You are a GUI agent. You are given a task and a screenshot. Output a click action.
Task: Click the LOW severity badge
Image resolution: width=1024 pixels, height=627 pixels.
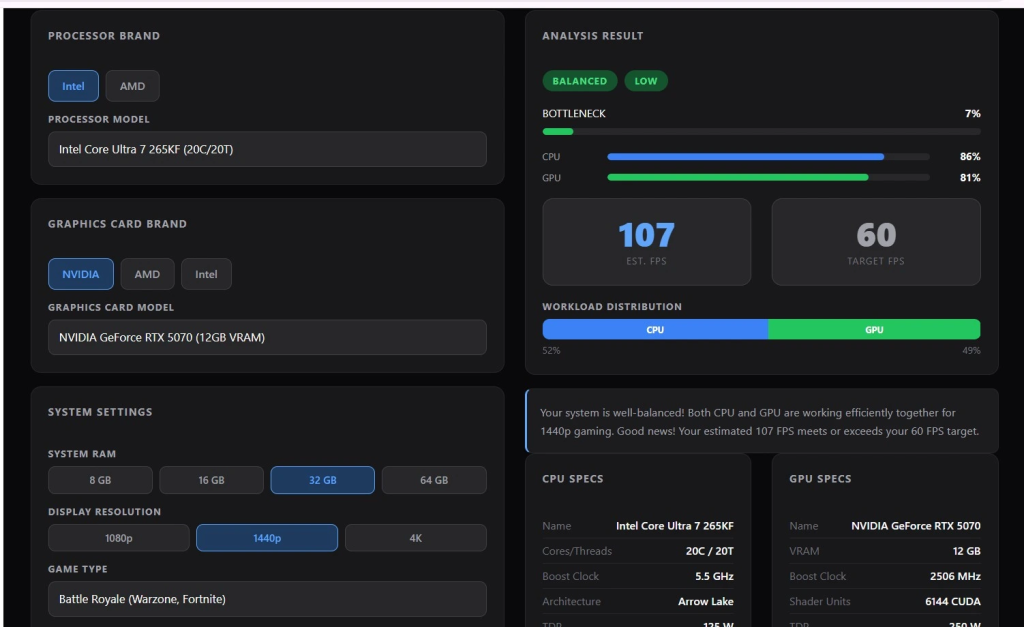pyautogui.click(x=646, y=81)
